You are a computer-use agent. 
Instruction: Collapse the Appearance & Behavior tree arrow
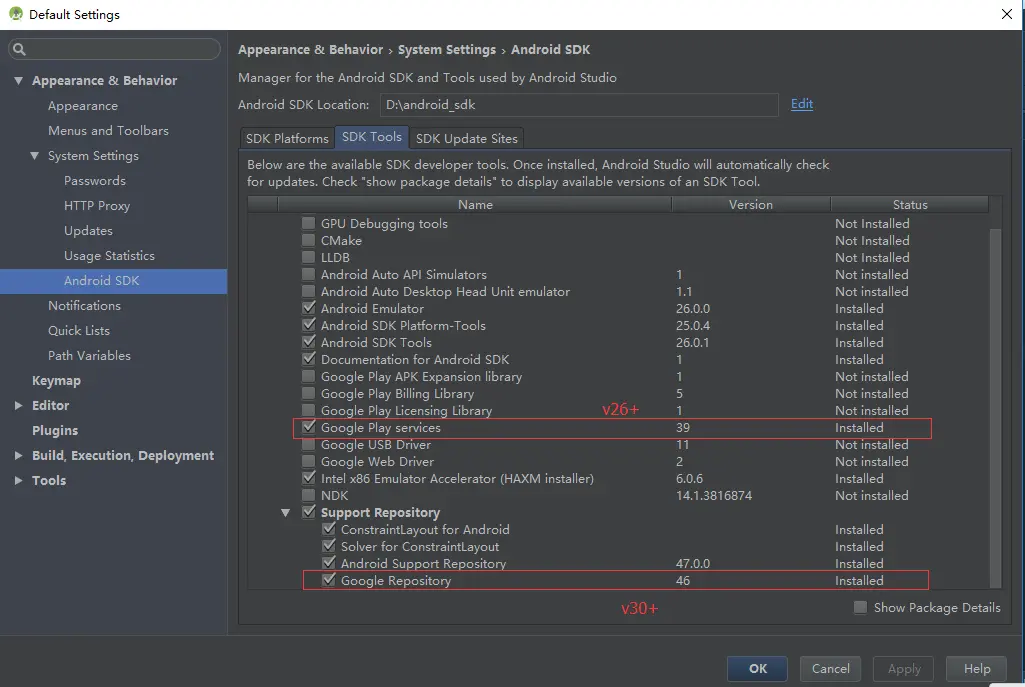pyautogui.click(x=18, y=80)
